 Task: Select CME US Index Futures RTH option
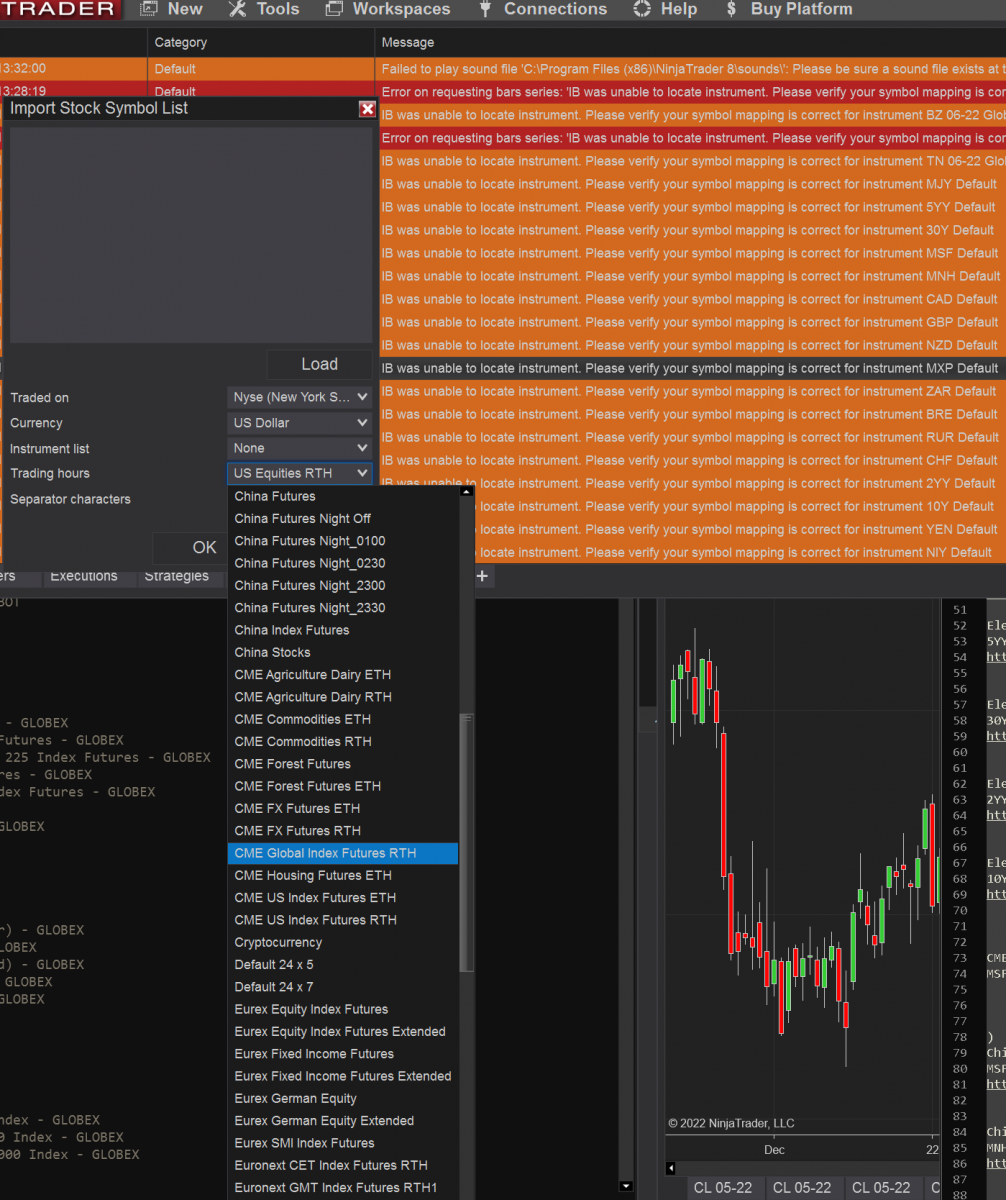click(343, 920)
